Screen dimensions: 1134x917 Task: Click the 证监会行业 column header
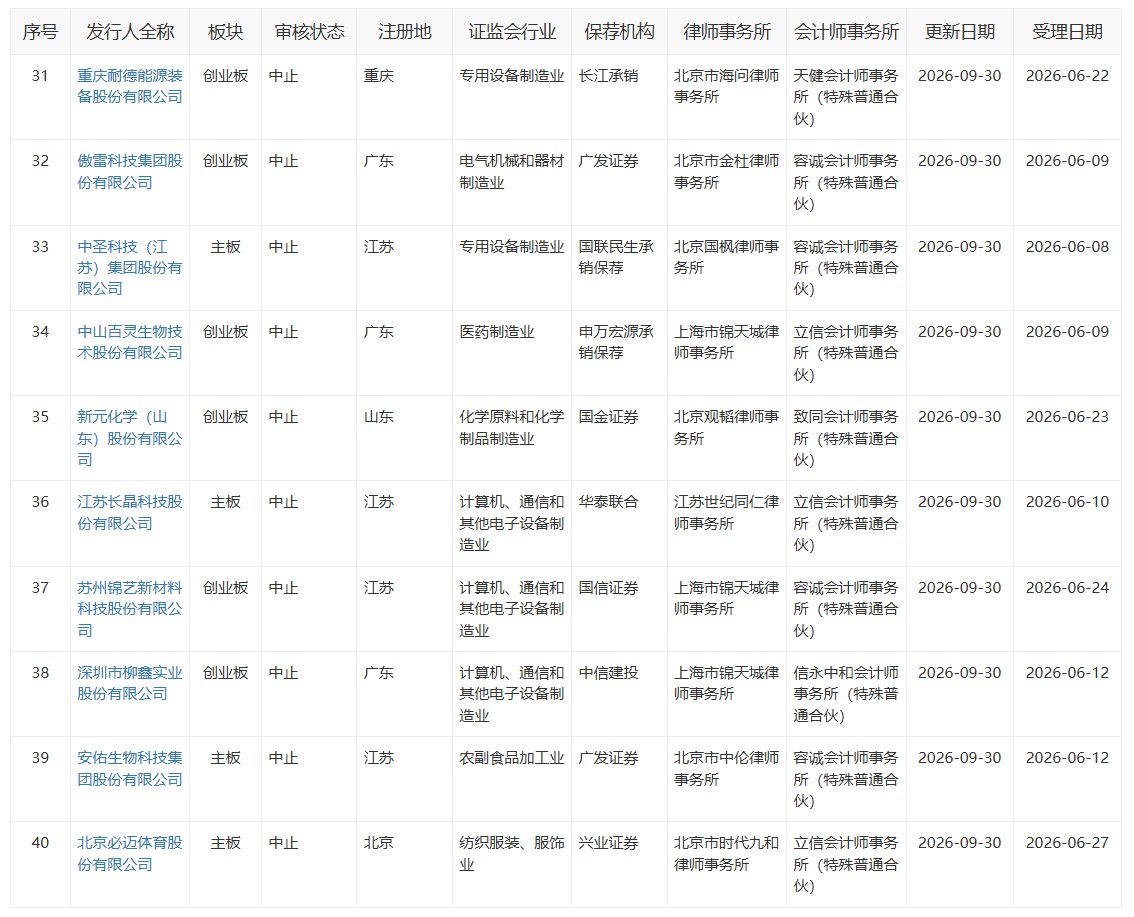pyautogui.click(x=512, y=32)
